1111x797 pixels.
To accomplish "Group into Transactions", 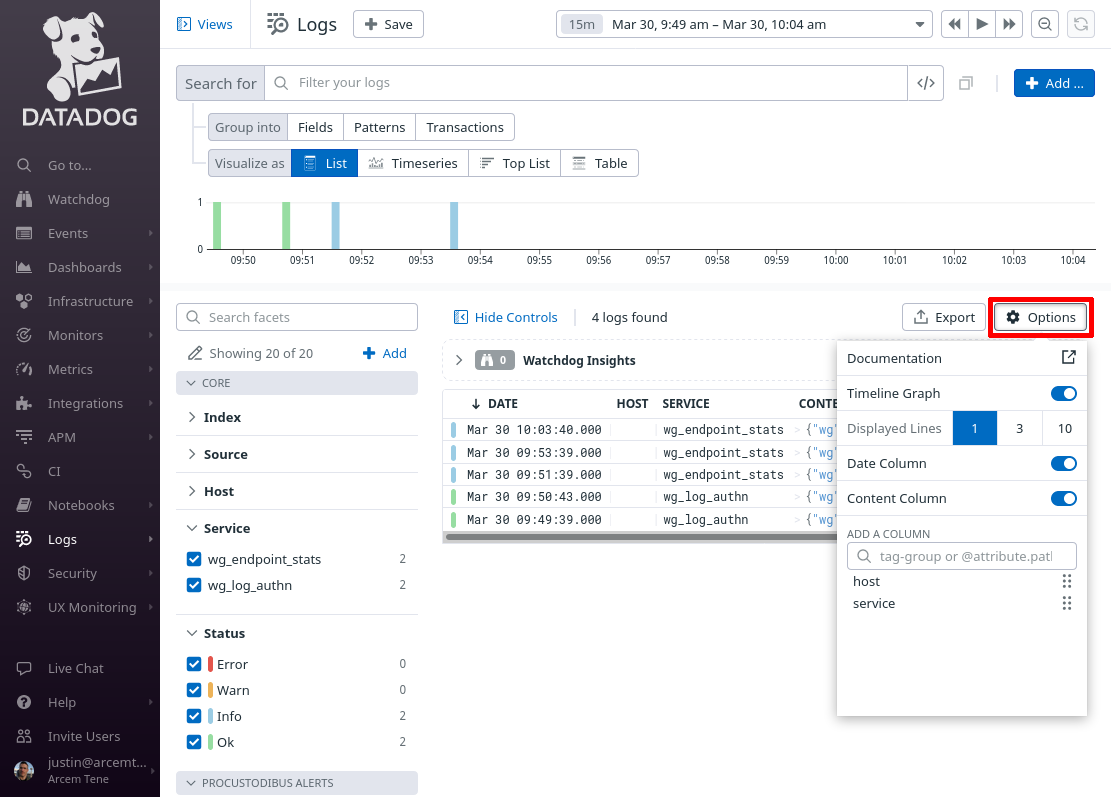I will 465,128.
